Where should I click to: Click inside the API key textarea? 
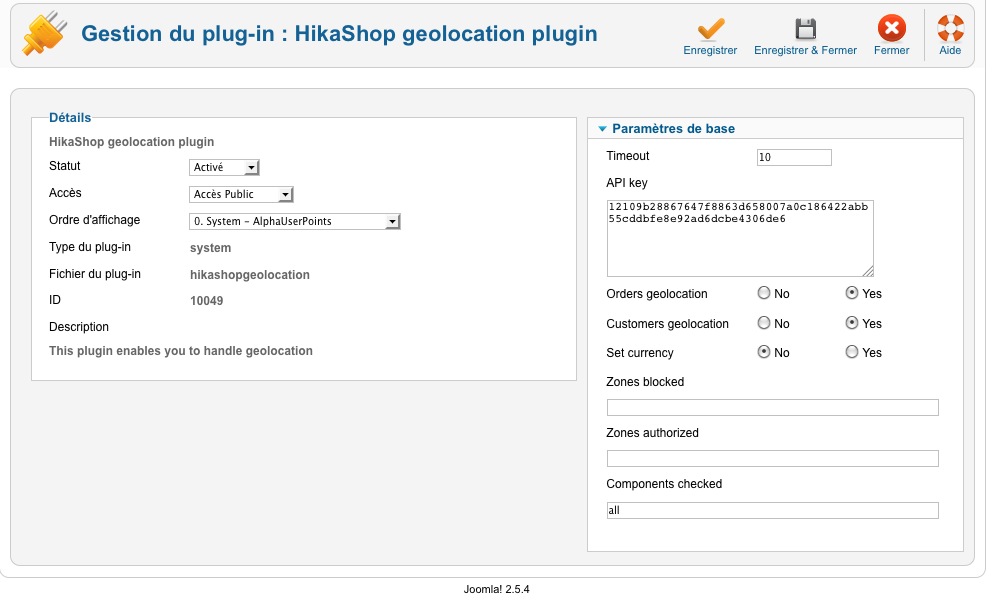click(740, 238)
